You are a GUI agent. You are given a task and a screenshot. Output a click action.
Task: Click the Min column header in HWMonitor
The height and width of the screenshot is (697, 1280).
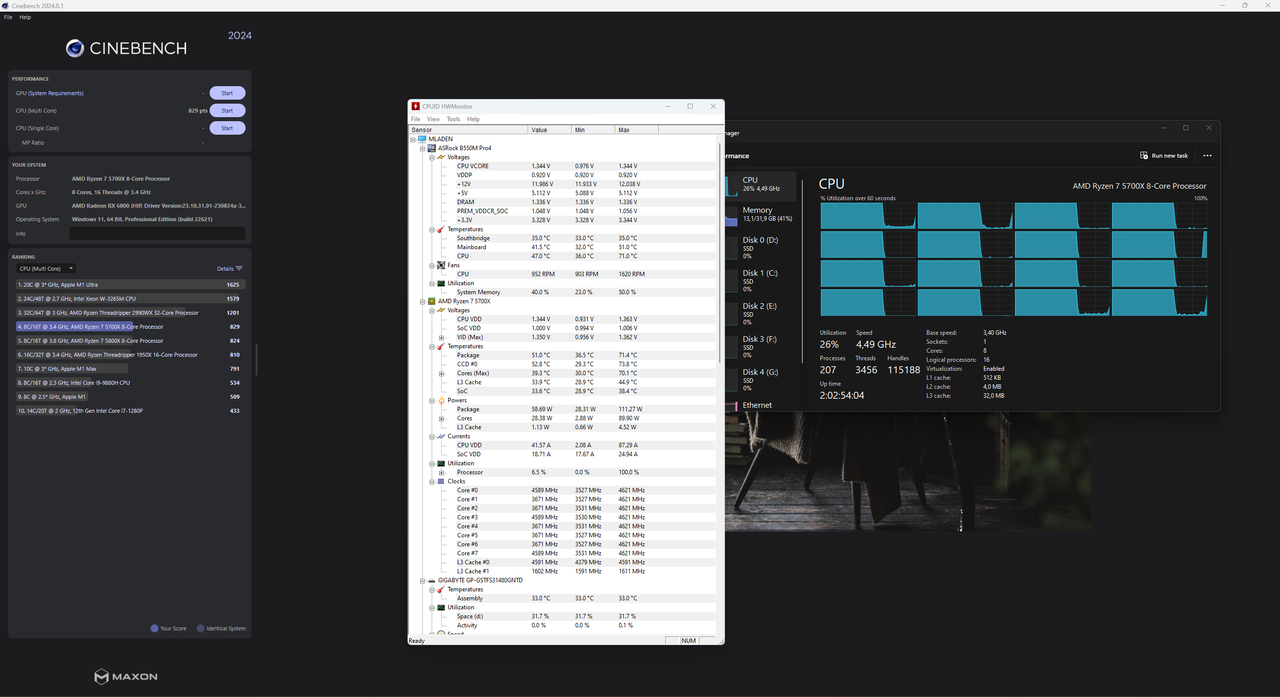click(594, 130)
